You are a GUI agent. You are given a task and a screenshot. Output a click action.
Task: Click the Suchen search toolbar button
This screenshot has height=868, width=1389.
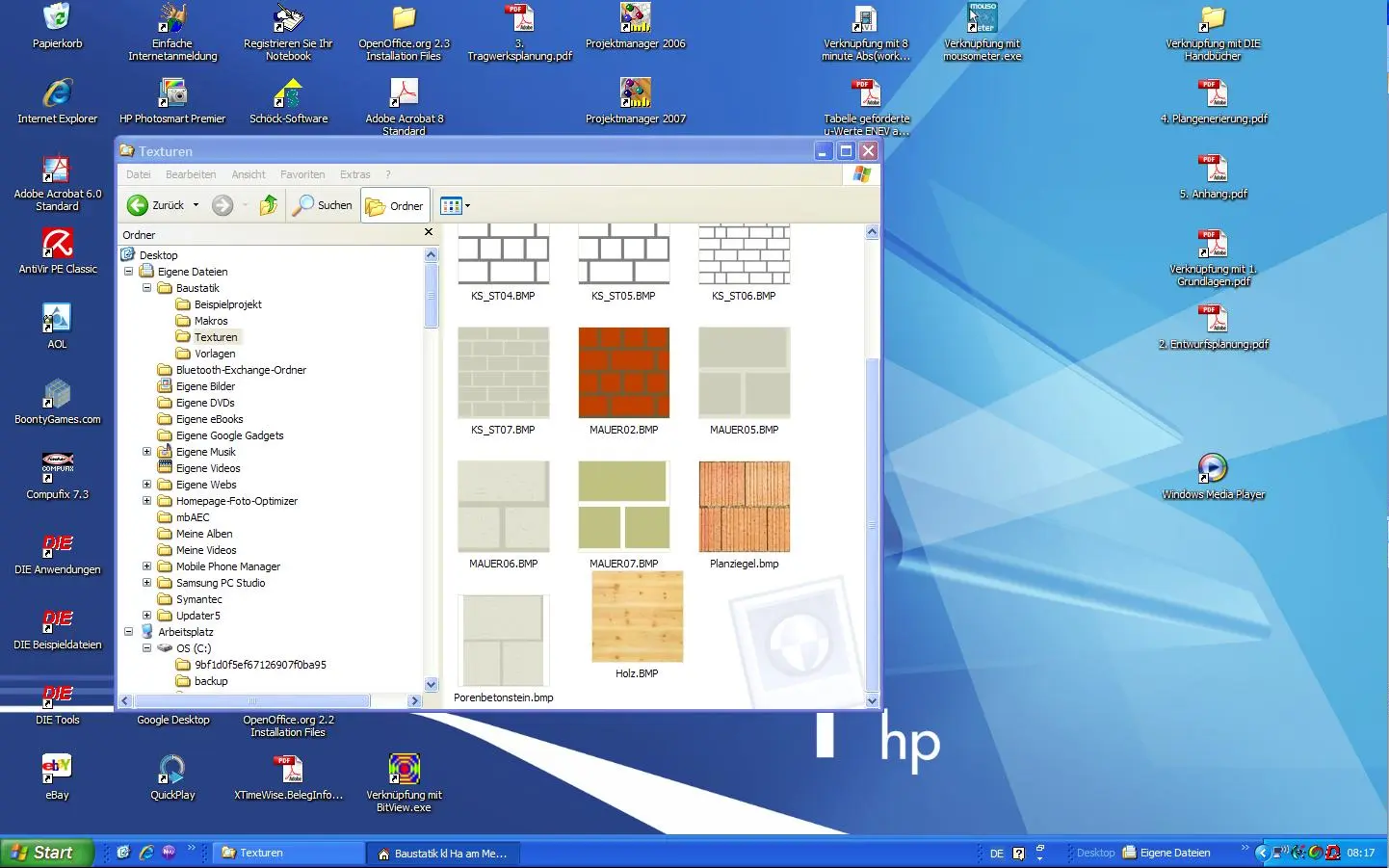click(x=323, y=205)
